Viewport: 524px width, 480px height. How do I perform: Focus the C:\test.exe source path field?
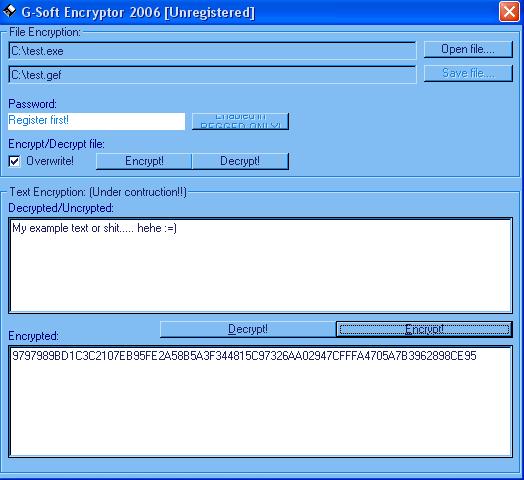[x=212, y=50]
